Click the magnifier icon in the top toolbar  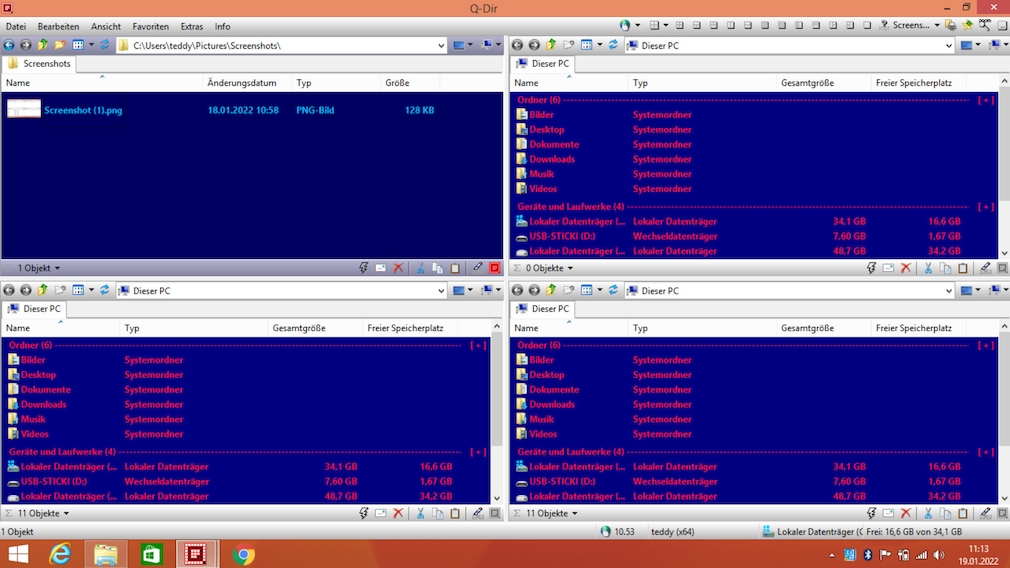(x=986, y=25)
